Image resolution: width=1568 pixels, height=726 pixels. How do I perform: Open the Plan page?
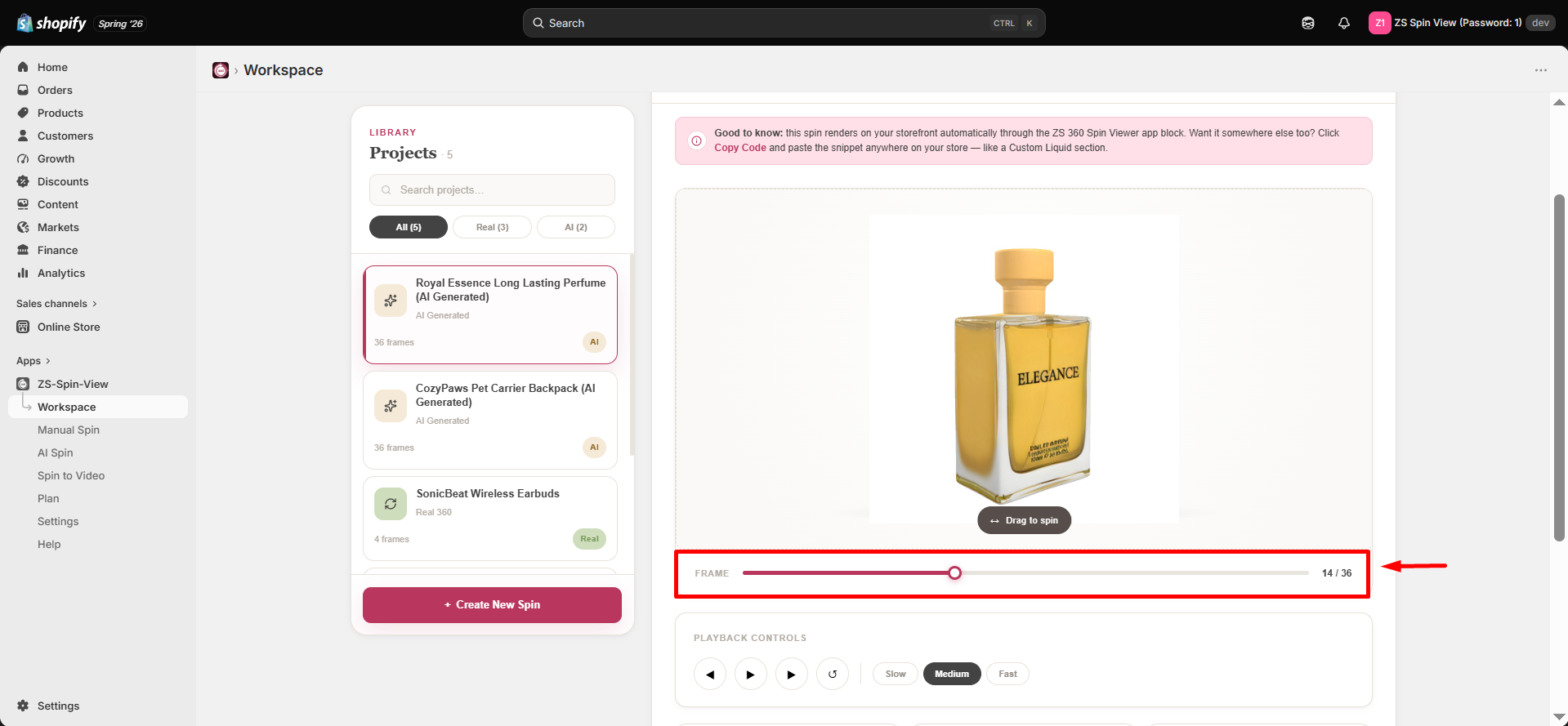pos(48,498)
